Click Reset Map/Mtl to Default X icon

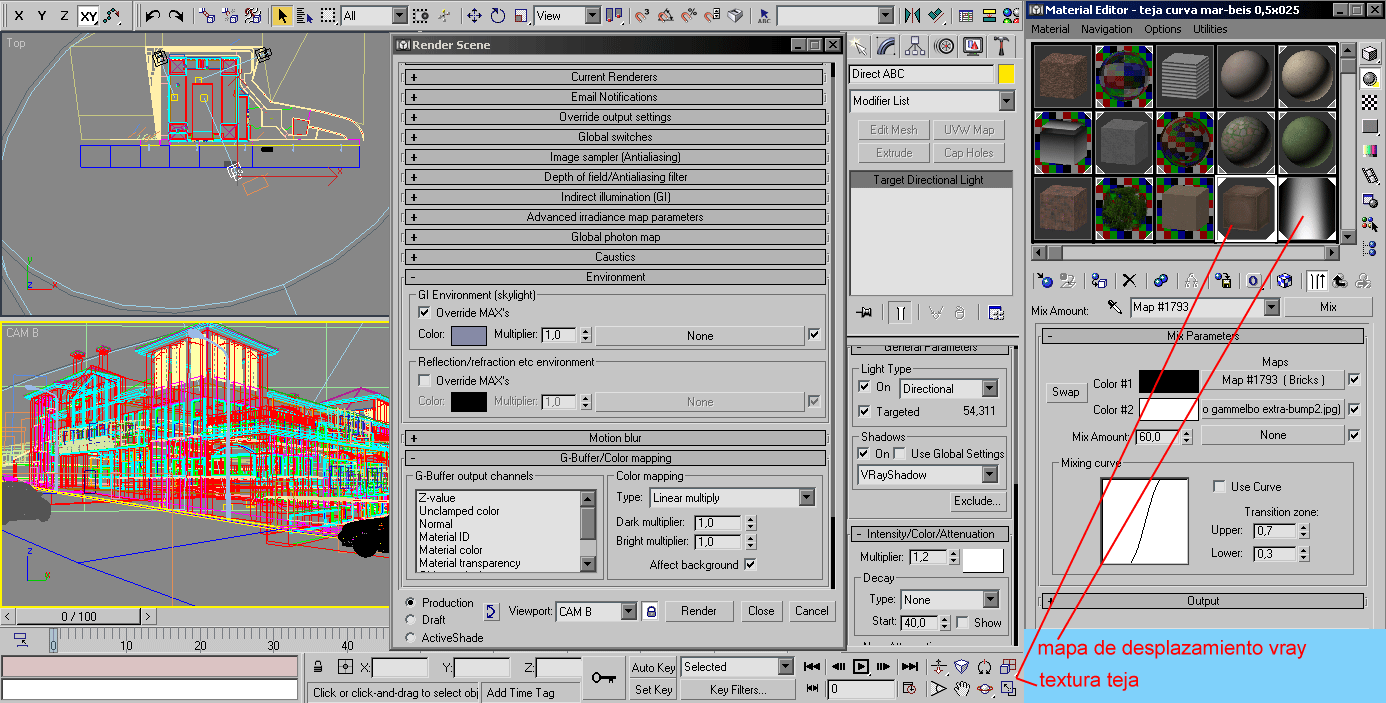coord(1129,281)
